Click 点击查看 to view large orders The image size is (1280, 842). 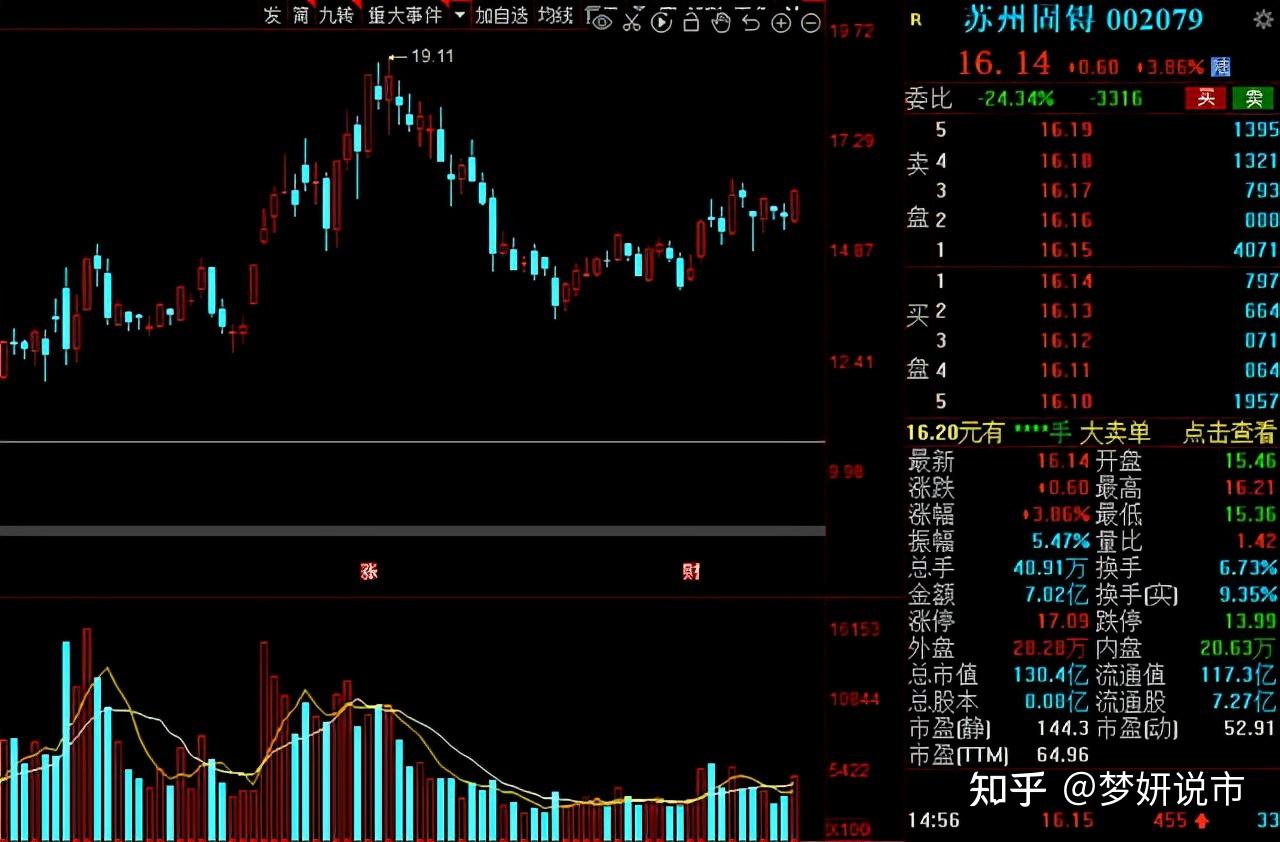click(x=1230, y=433)
